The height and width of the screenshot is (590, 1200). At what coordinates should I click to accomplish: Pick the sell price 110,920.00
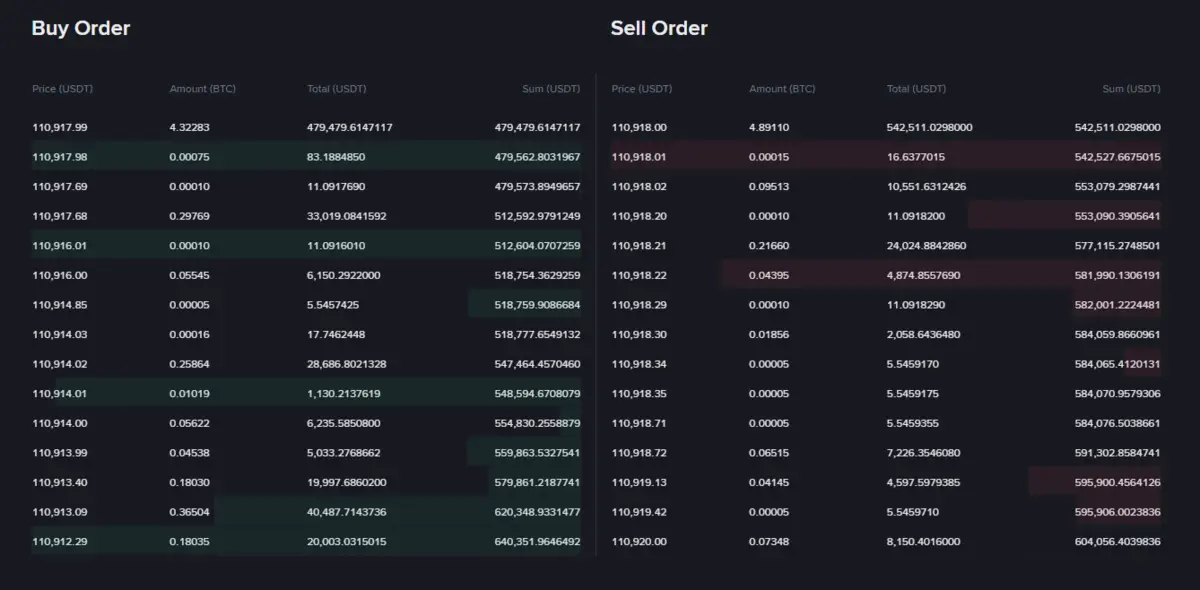pyautogui.click(x=639, y=542)
